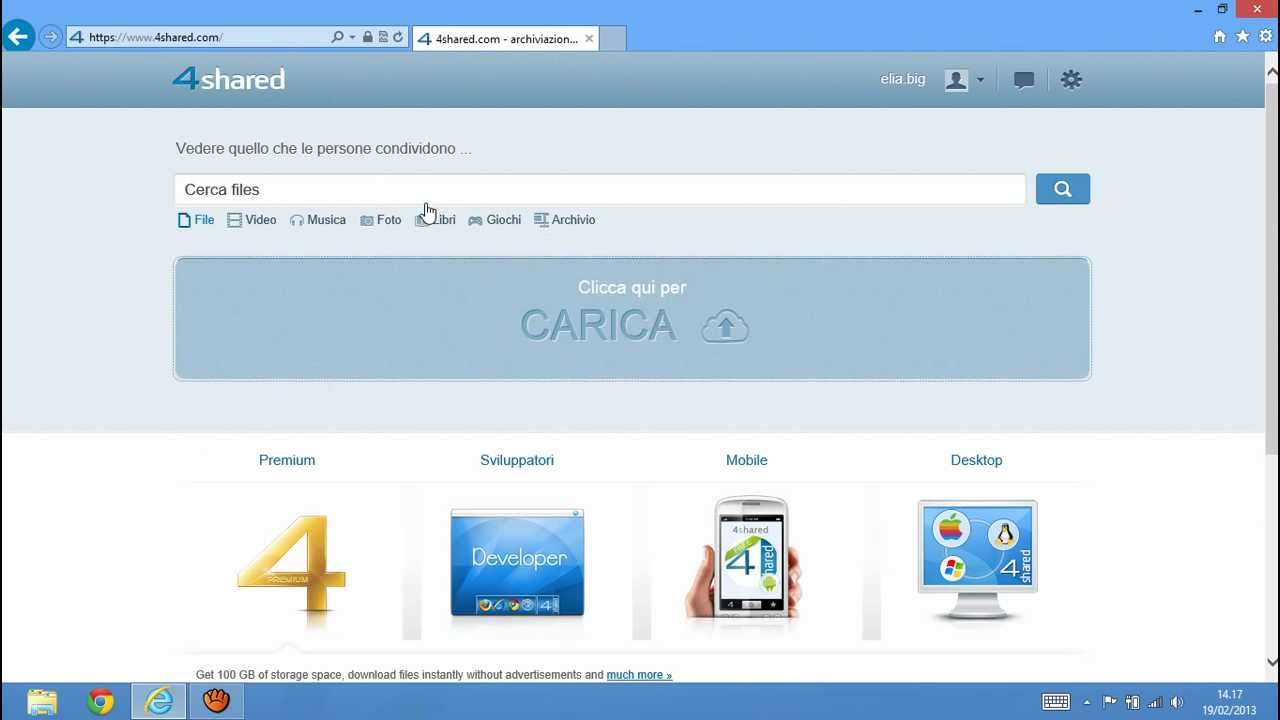Follow the 'much more »' link
This screenshot has height=720, width=1280.
[639, 675]
